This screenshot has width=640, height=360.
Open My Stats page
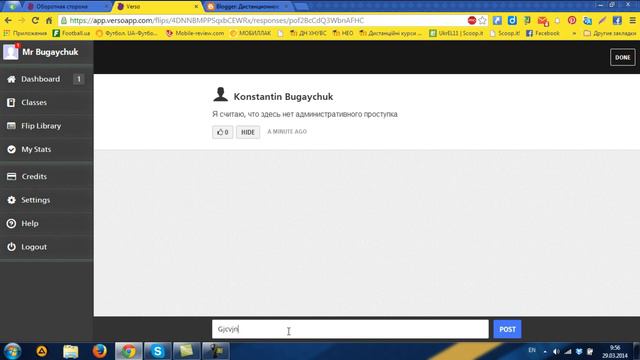[x=46, y=149]
